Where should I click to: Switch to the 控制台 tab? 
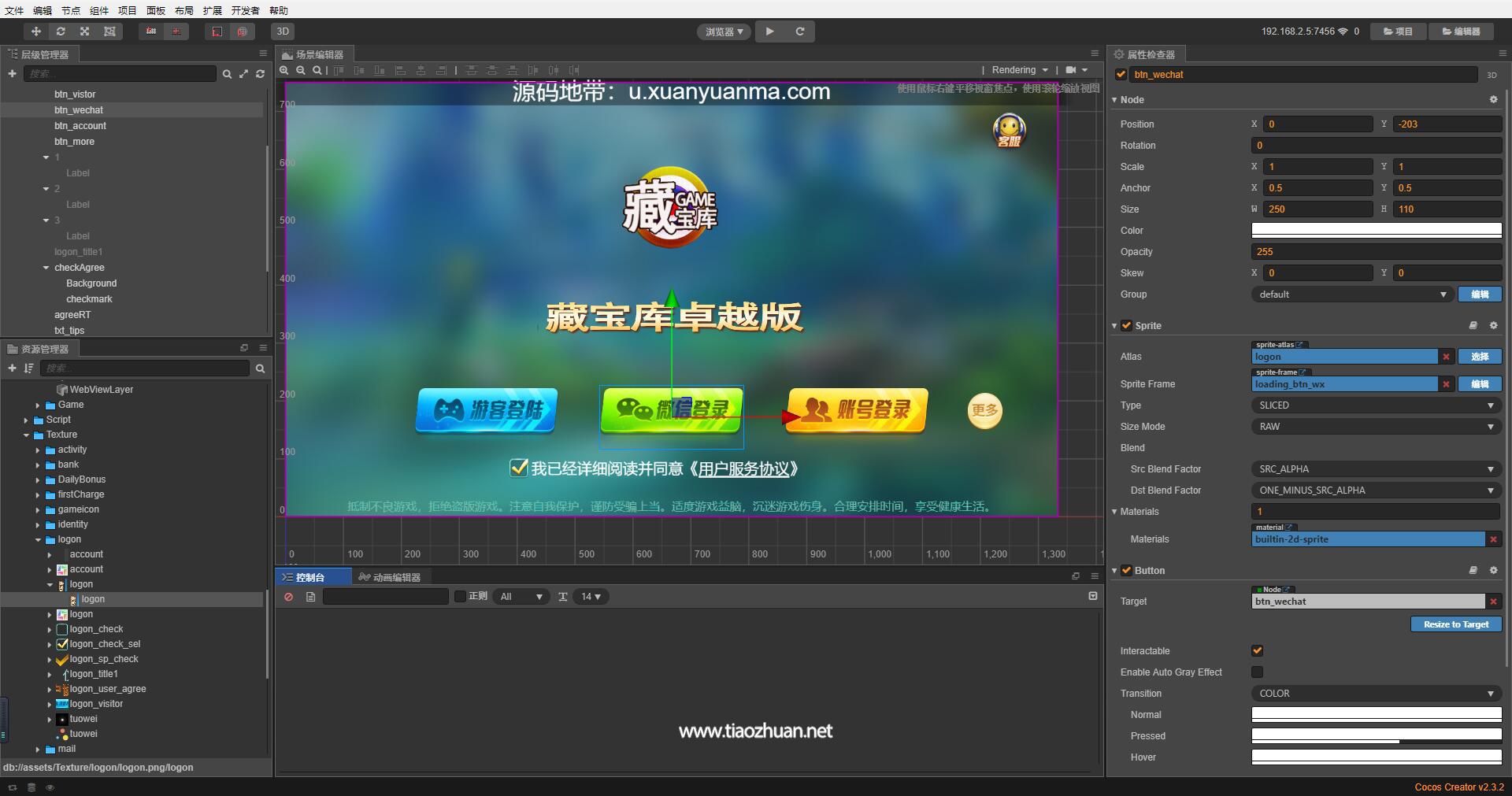[305, 577]
